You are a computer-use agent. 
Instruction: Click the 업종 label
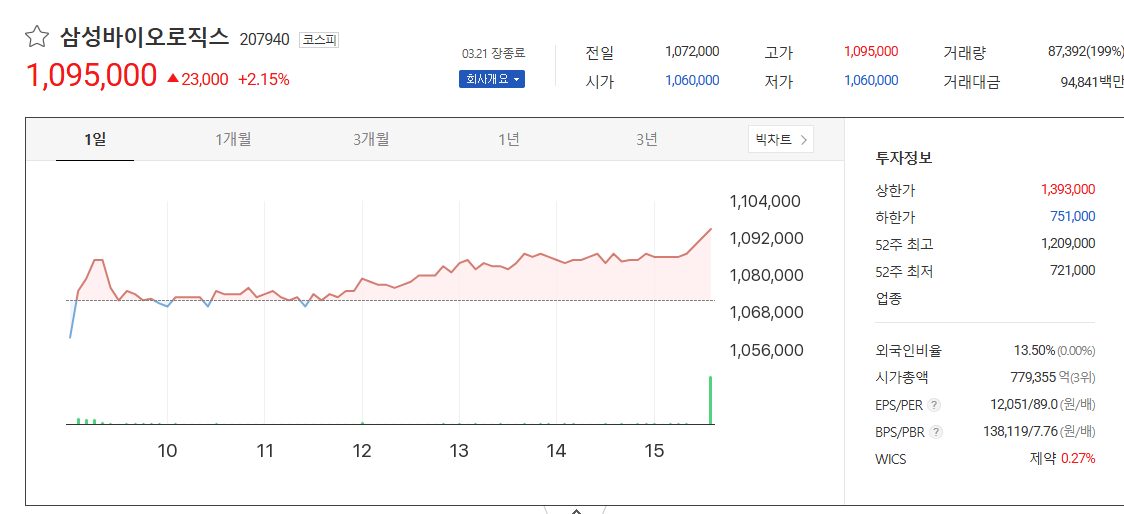point(888,298)
